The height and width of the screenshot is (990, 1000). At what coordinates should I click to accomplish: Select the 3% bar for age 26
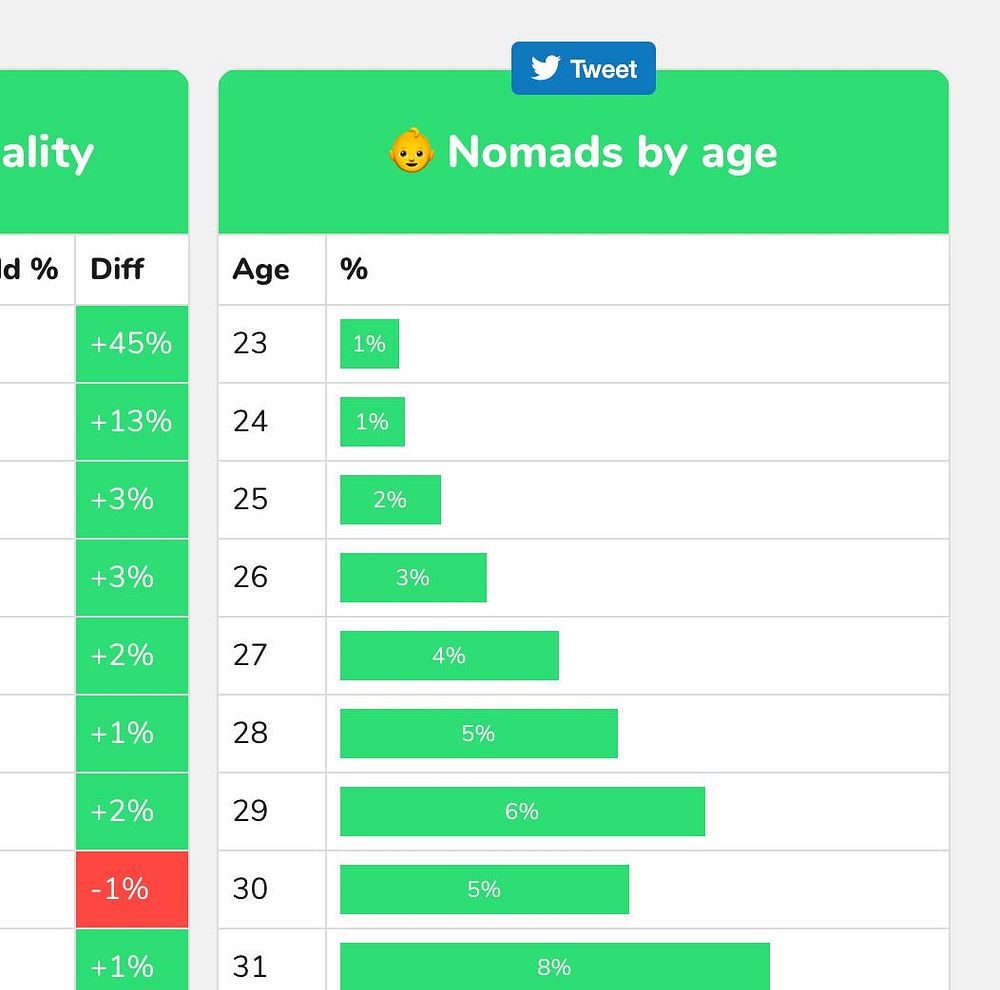(413, 578)
